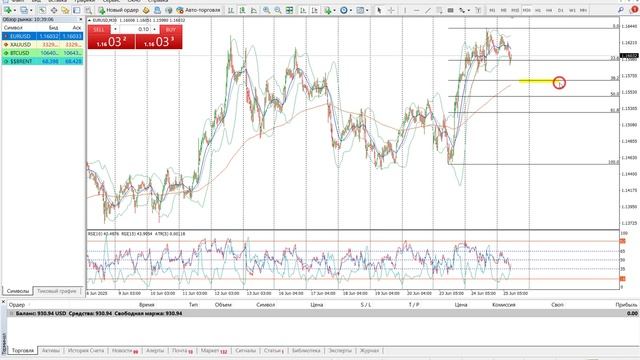Click the trade volume 0.10 field
The image size is (640, 360).
[135, 29]
